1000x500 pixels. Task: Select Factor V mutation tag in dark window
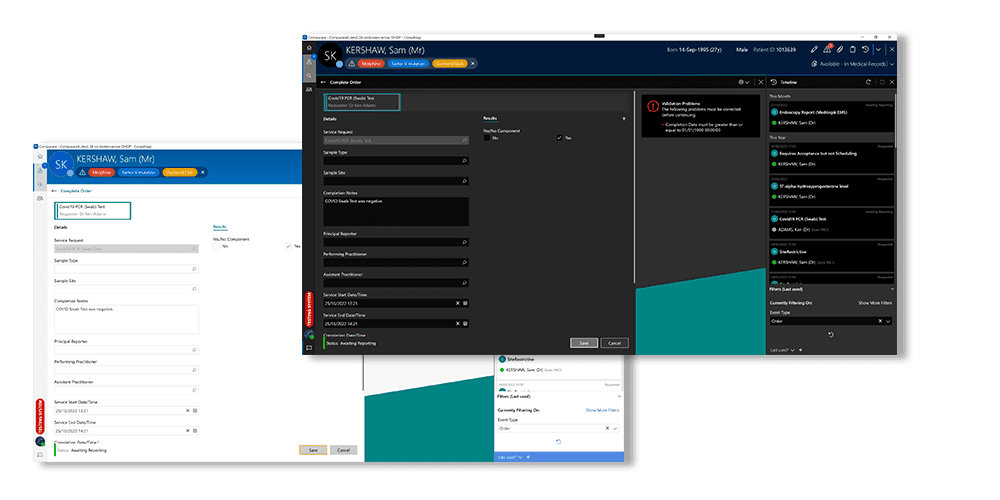[x=408, y=64]
